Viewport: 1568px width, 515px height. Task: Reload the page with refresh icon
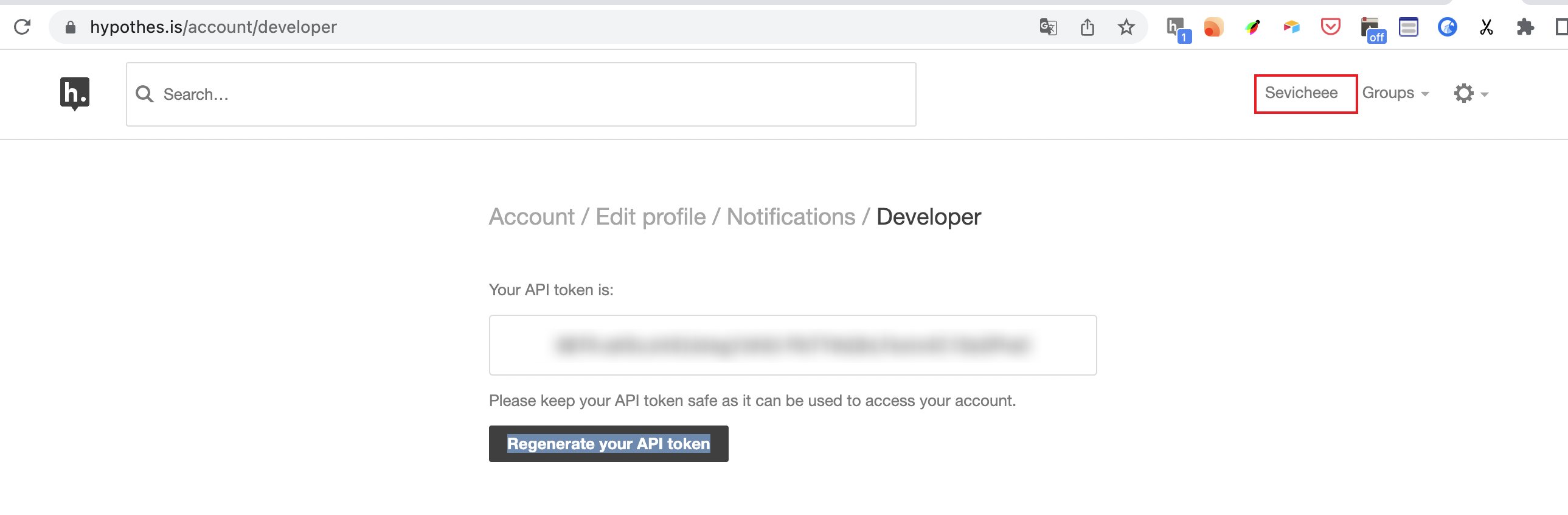(x=23, y=27)
